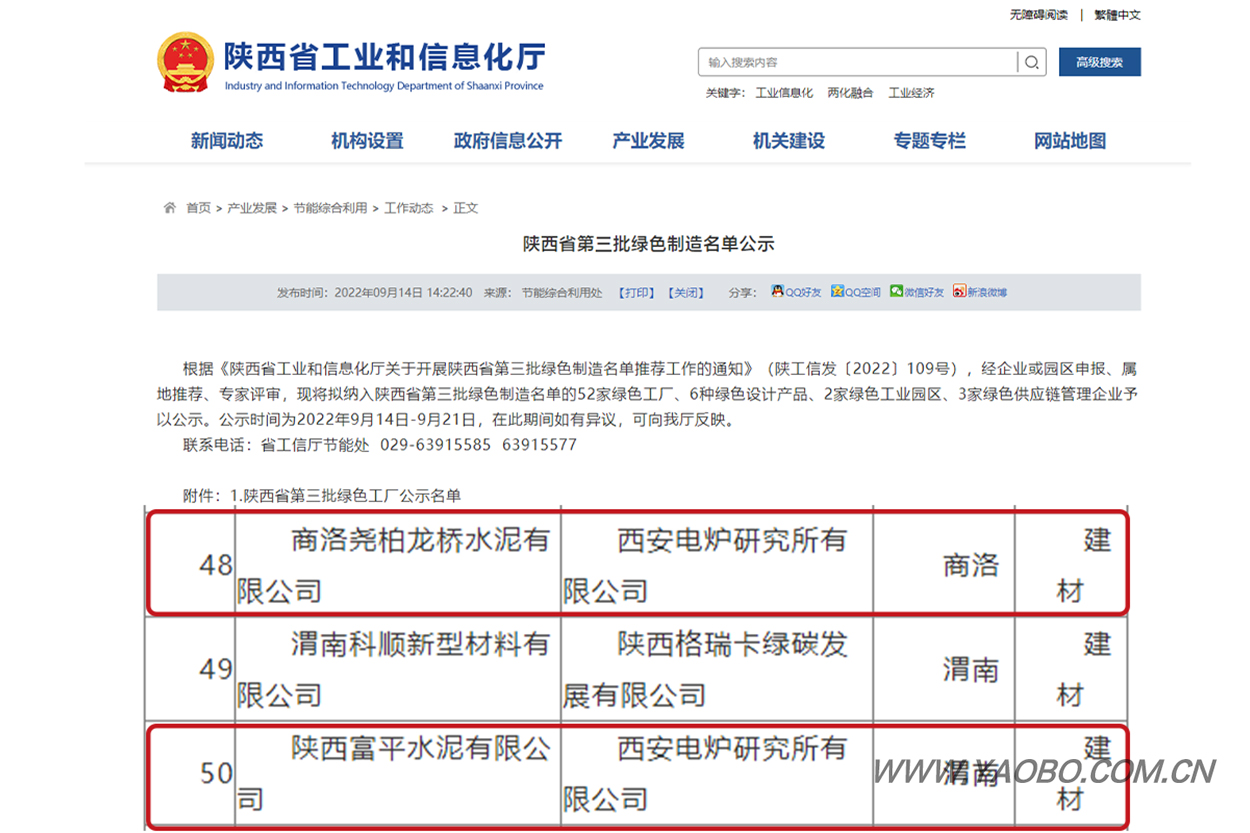This screenshot has width=1250, height=833.
Task: Click the publish time 2022年09月14日 14:22:40
Action: coord(403,293)
